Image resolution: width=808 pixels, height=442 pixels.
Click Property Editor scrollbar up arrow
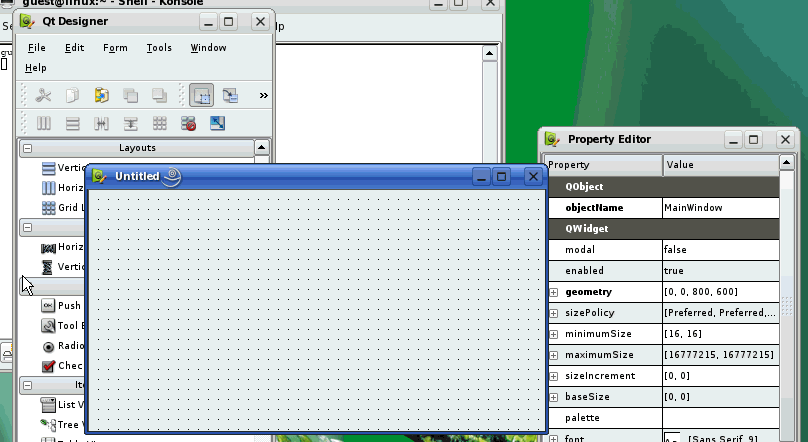[x=786, y=163]
